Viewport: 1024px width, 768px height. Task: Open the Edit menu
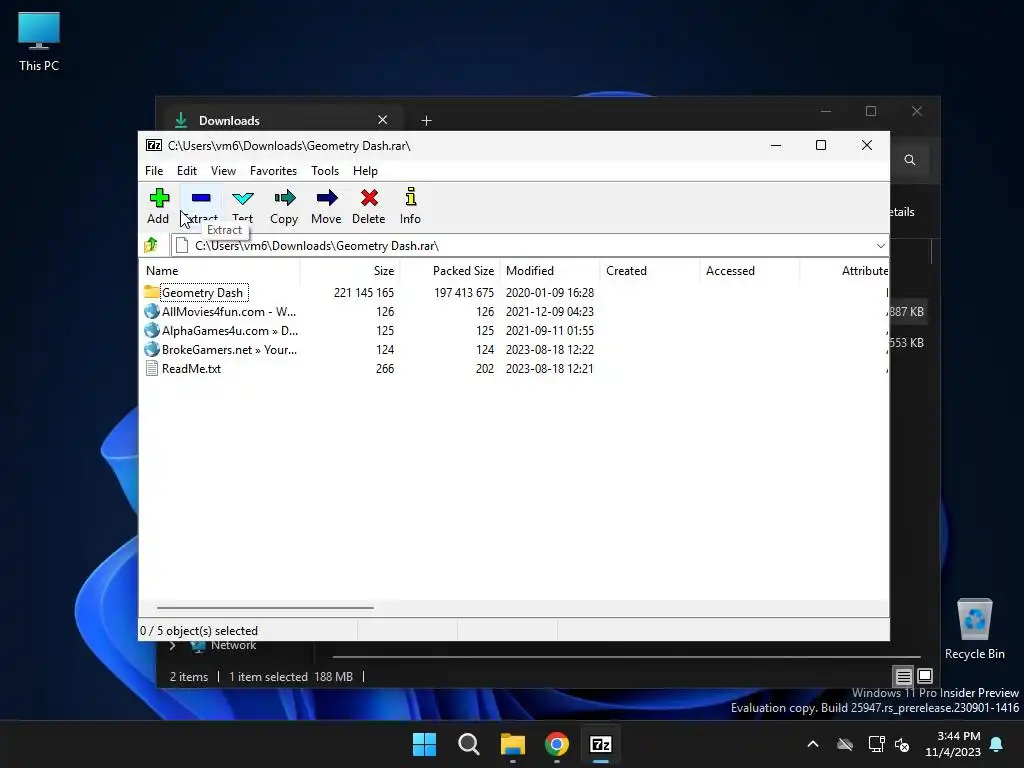coord(187,170)
